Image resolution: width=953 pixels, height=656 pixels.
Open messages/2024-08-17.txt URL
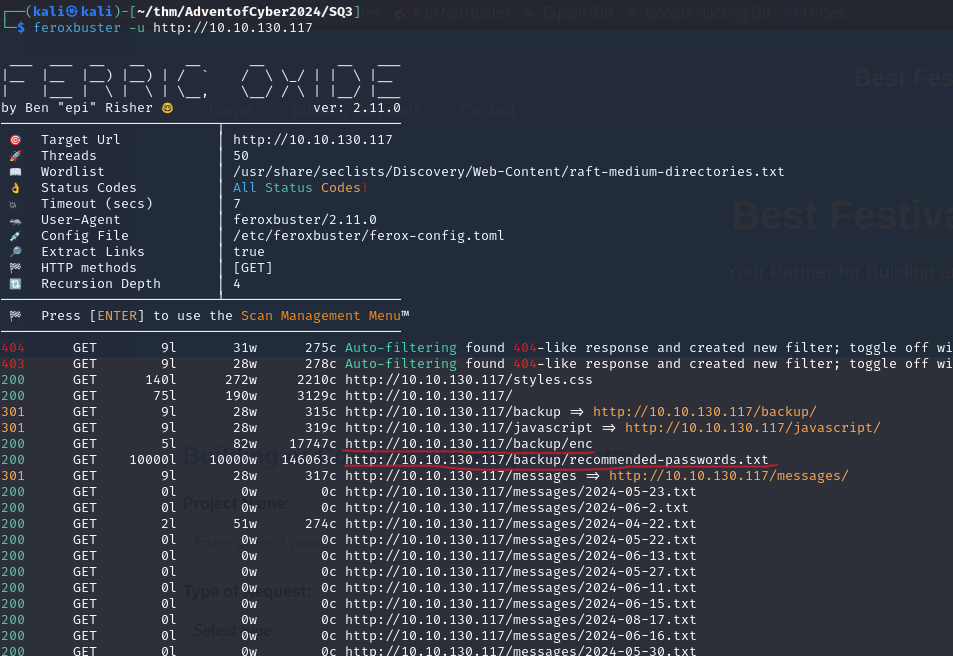pos(521,620)
